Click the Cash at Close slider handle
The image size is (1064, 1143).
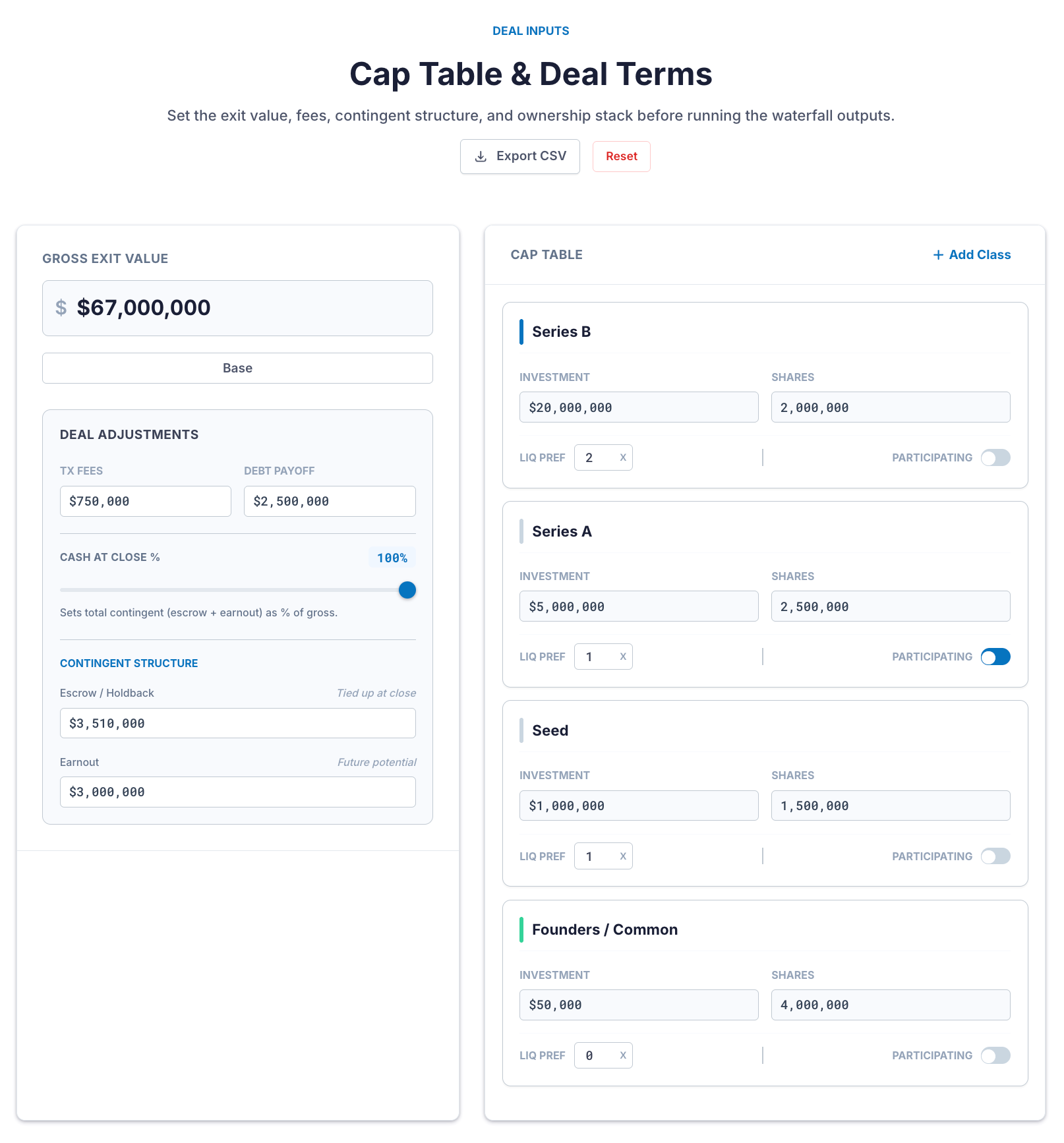[x=407, y=590]
